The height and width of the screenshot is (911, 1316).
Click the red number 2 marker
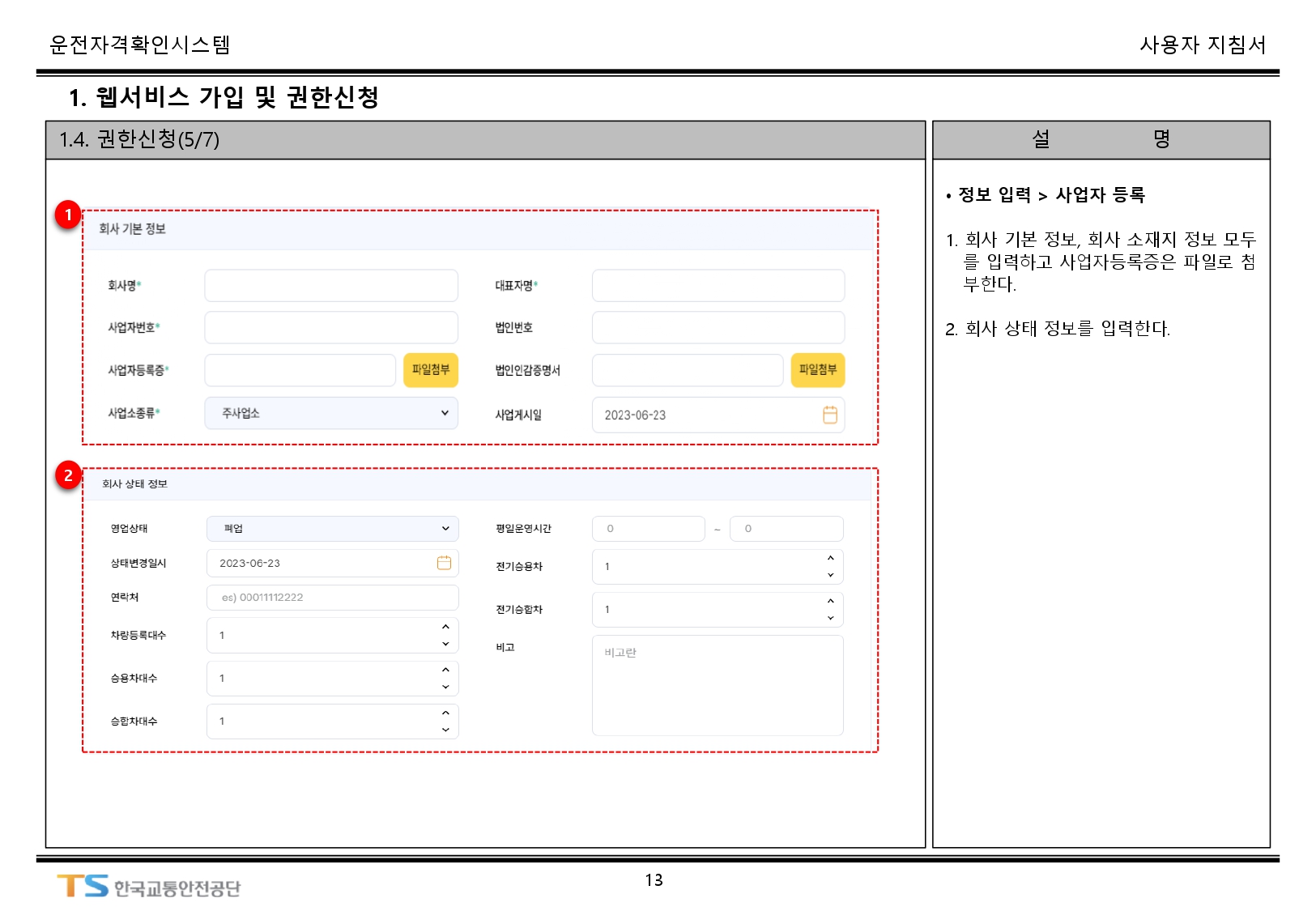click(x=68, y=475)
